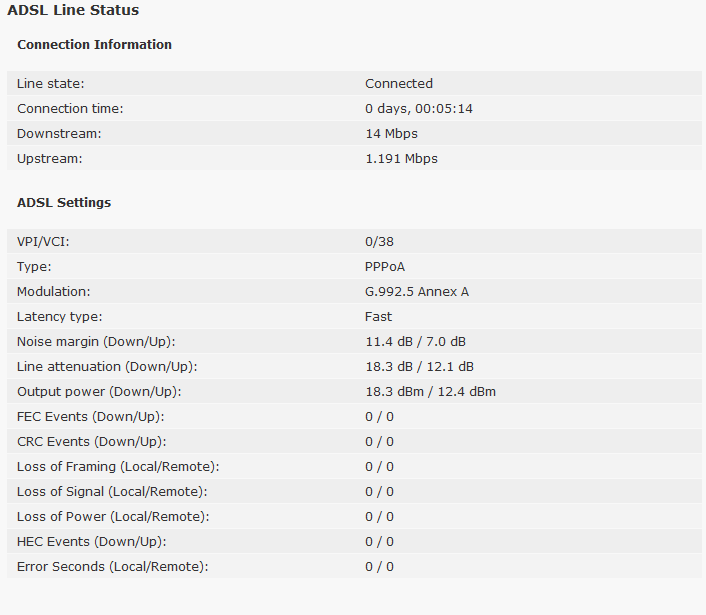Click the CRC Events (Down/Up) label
706x615 pixels.
coord(92,442)
